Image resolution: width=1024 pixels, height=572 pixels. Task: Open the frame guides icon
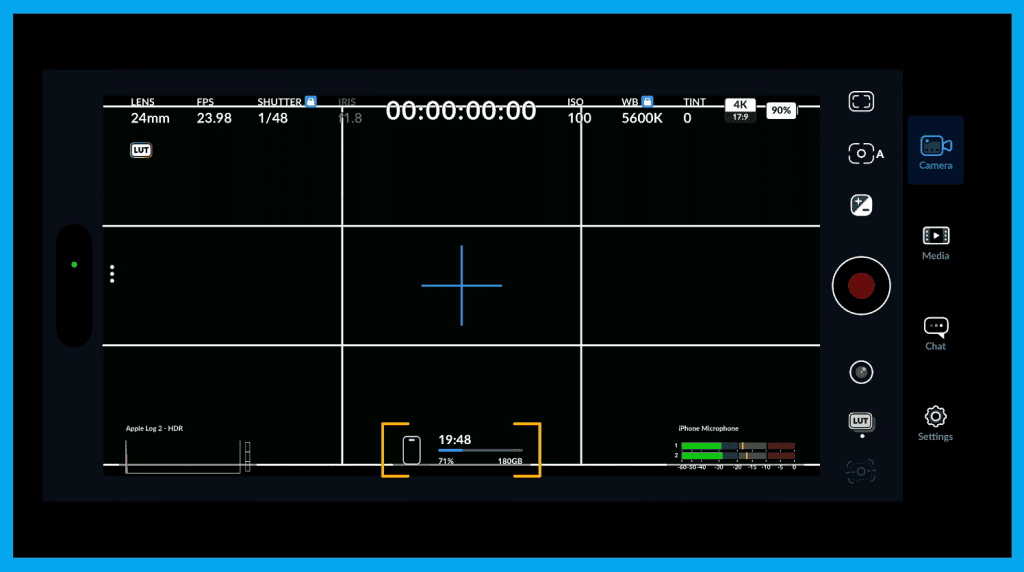tap(861, 101)
